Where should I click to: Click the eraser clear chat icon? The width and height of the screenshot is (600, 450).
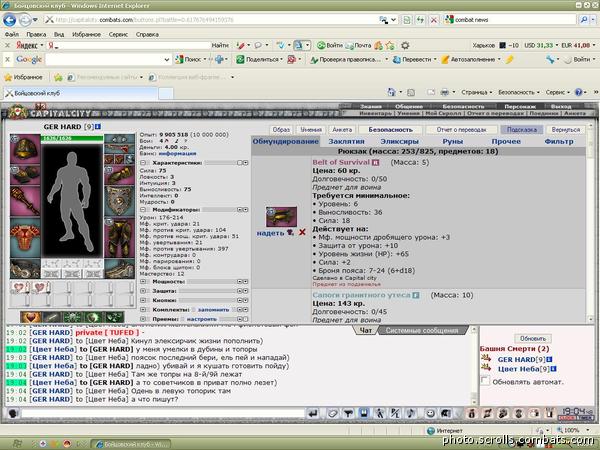[333, 414]
